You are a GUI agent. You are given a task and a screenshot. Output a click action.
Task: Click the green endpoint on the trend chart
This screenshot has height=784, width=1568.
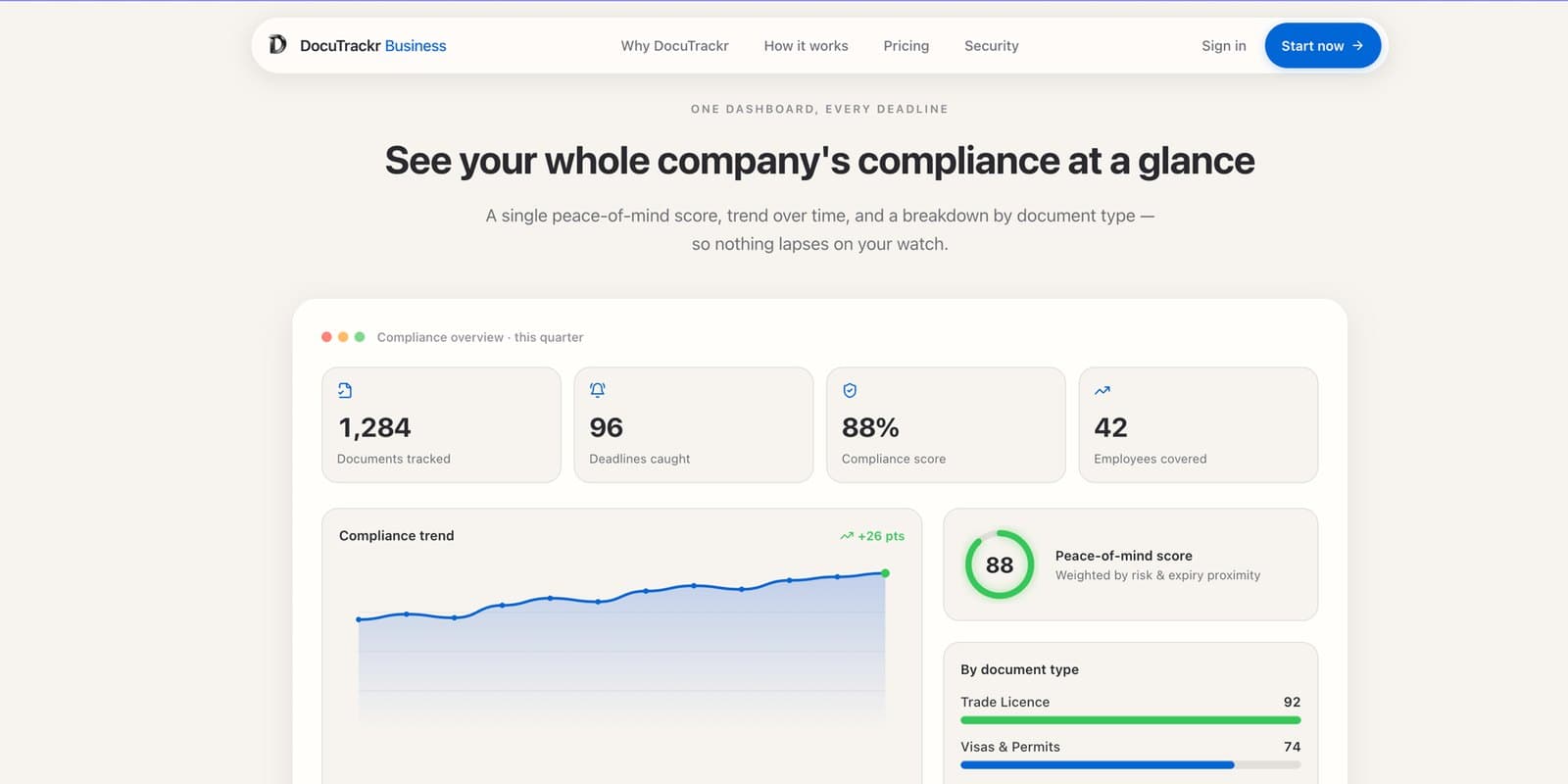(886, 573)
